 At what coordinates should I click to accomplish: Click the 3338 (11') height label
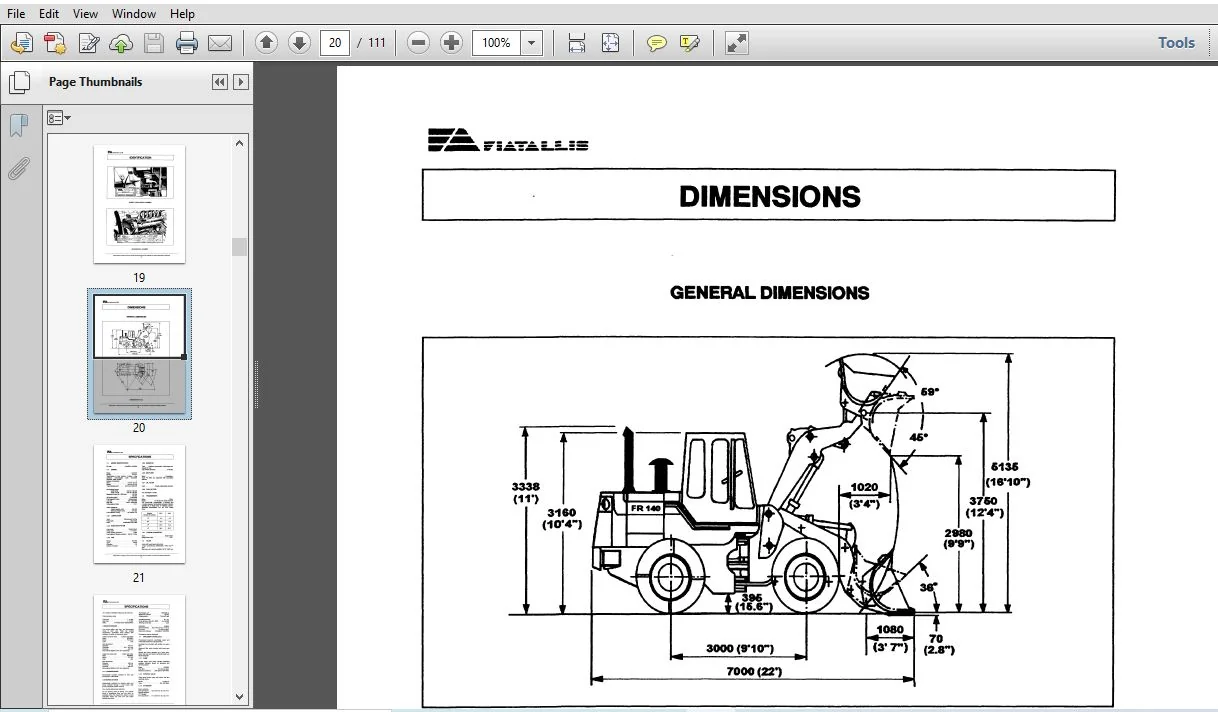coord(526,492)
